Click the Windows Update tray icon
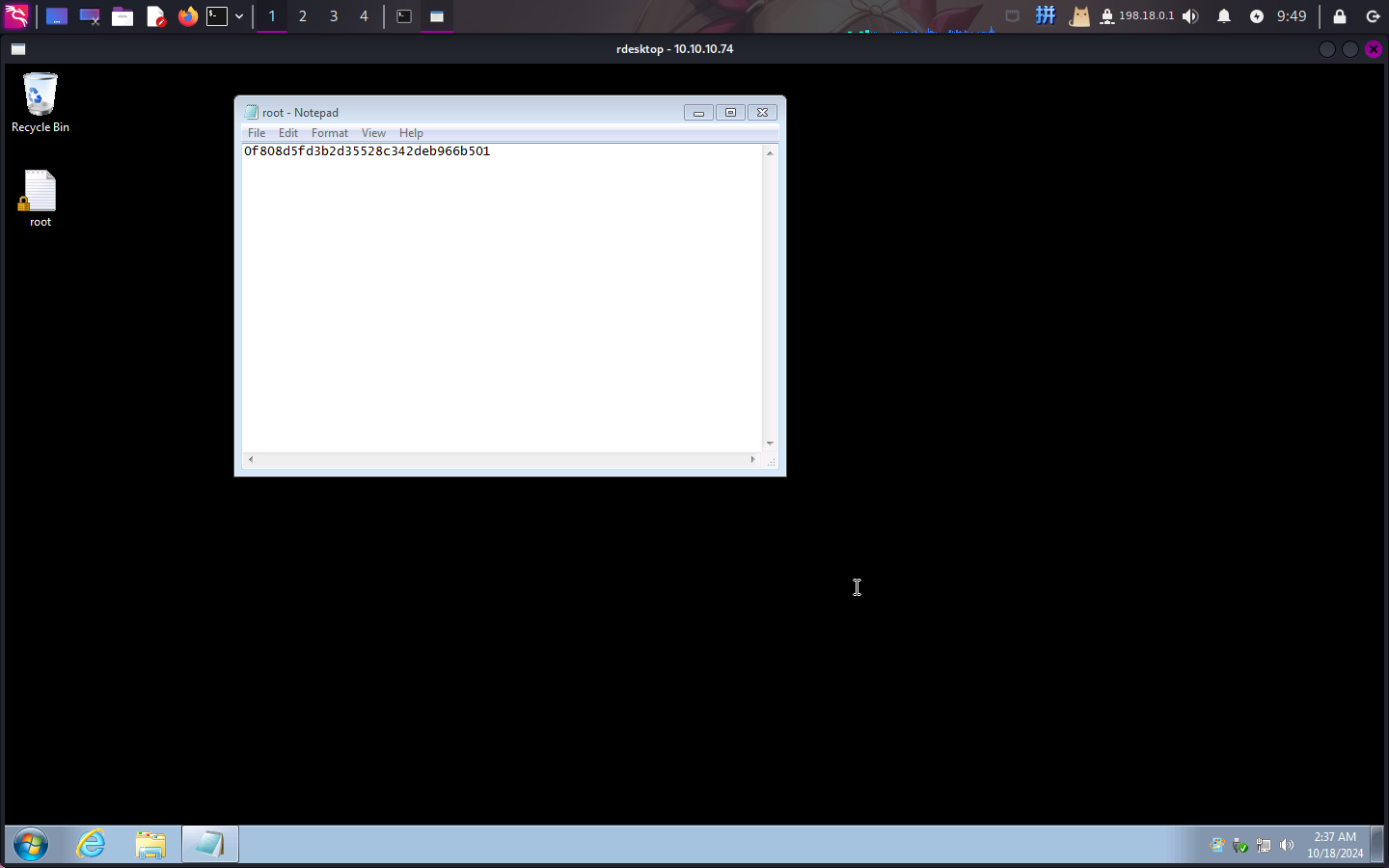Screen dimensions: 1389x868 coord(1217,845)
